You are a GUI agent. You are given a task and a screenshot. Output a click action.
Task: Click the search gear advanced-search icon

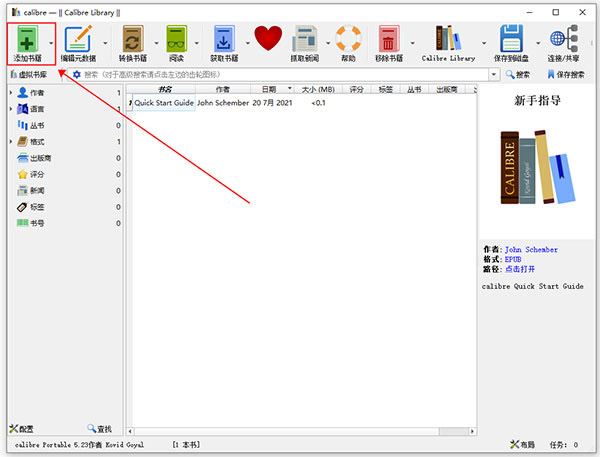coord(77,74)
